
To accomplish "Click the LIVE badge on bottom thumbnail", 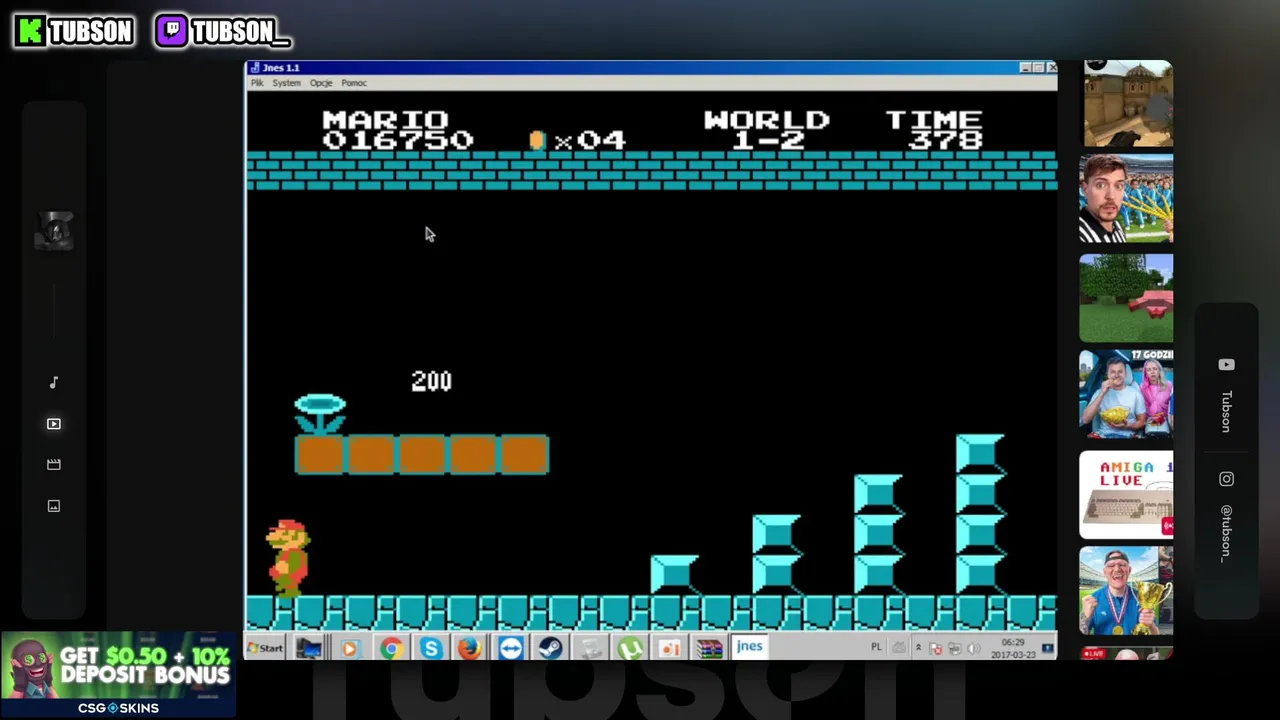I will tap(1093, 654).
